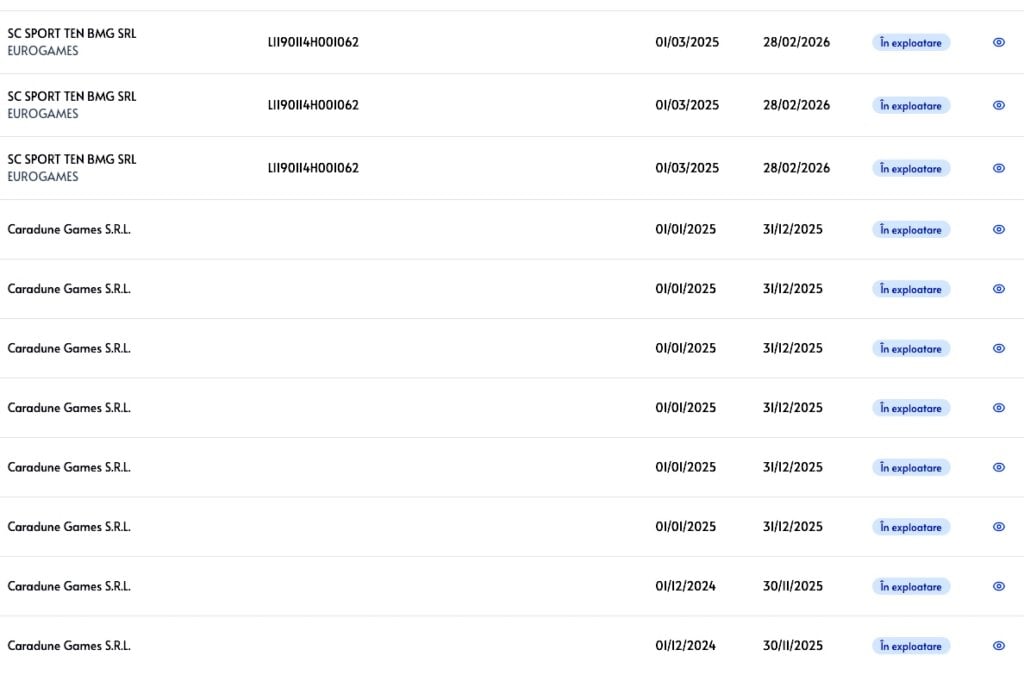The image size is (1024, 675).
Task: Select SC SPORT TEN BMG SRL name in second row
Action: 72,96
